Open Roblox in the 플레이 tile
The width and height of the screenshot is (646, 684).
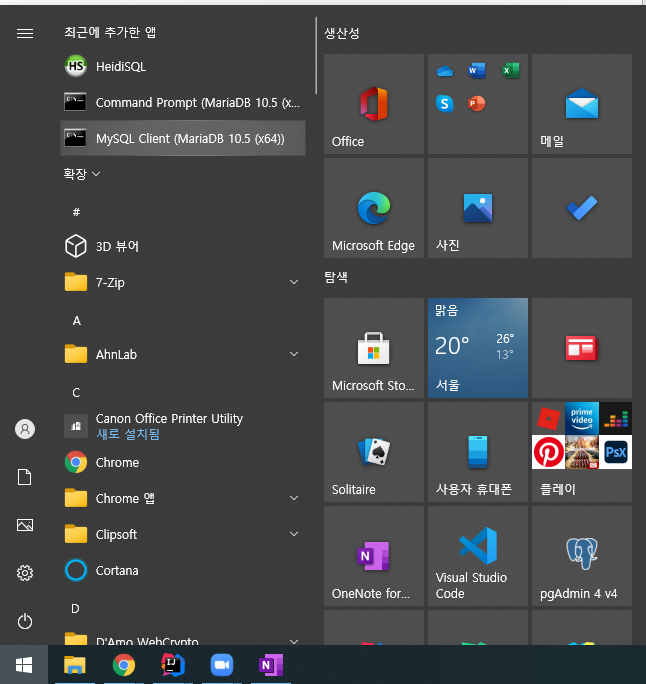(x=548, y=419)
